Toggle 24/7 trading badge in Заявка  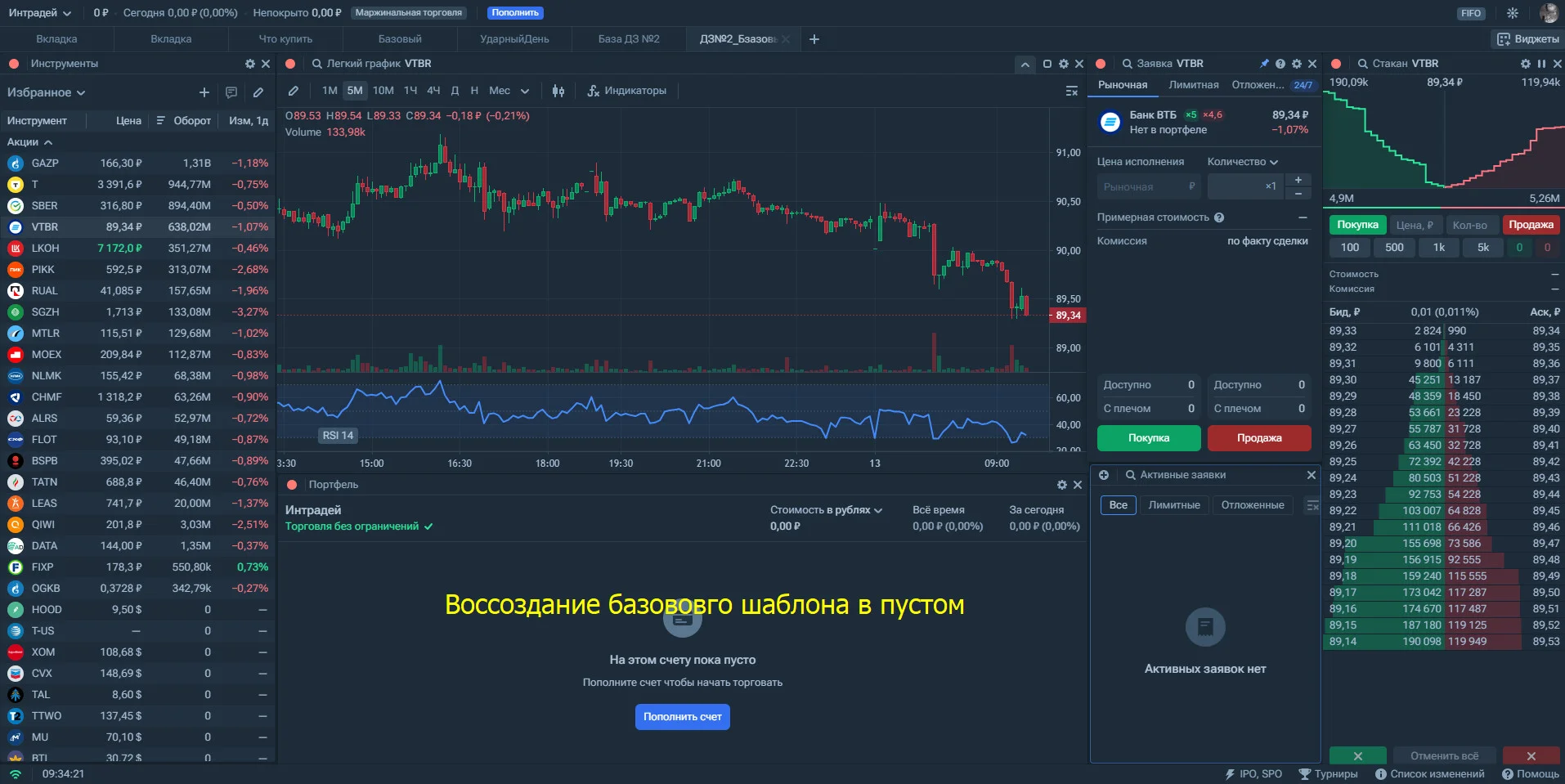(1303, 85)
